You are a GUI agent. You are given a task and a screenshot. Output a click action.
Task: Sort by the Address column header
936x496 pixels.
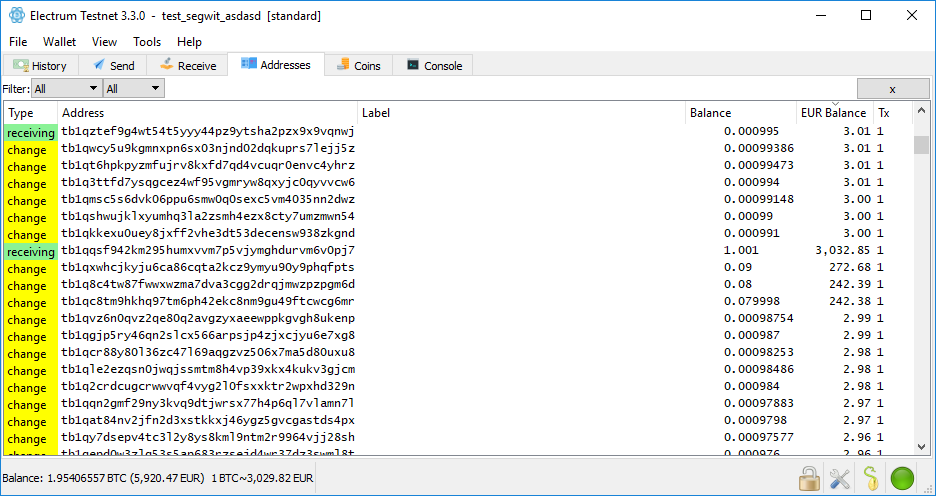[208, 113]
